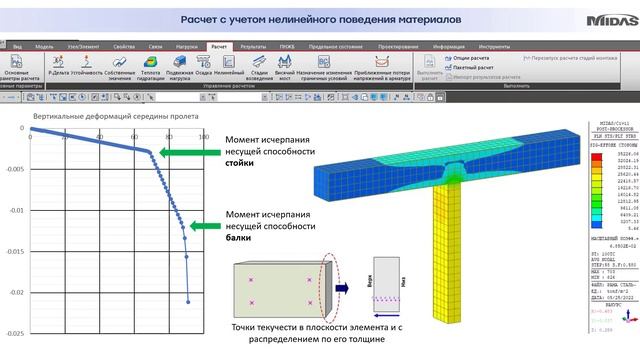Open Назначение изменения граничных условий
Viewport: 640px width, 360px height.
pyautogui.click(x=324, y=67)
